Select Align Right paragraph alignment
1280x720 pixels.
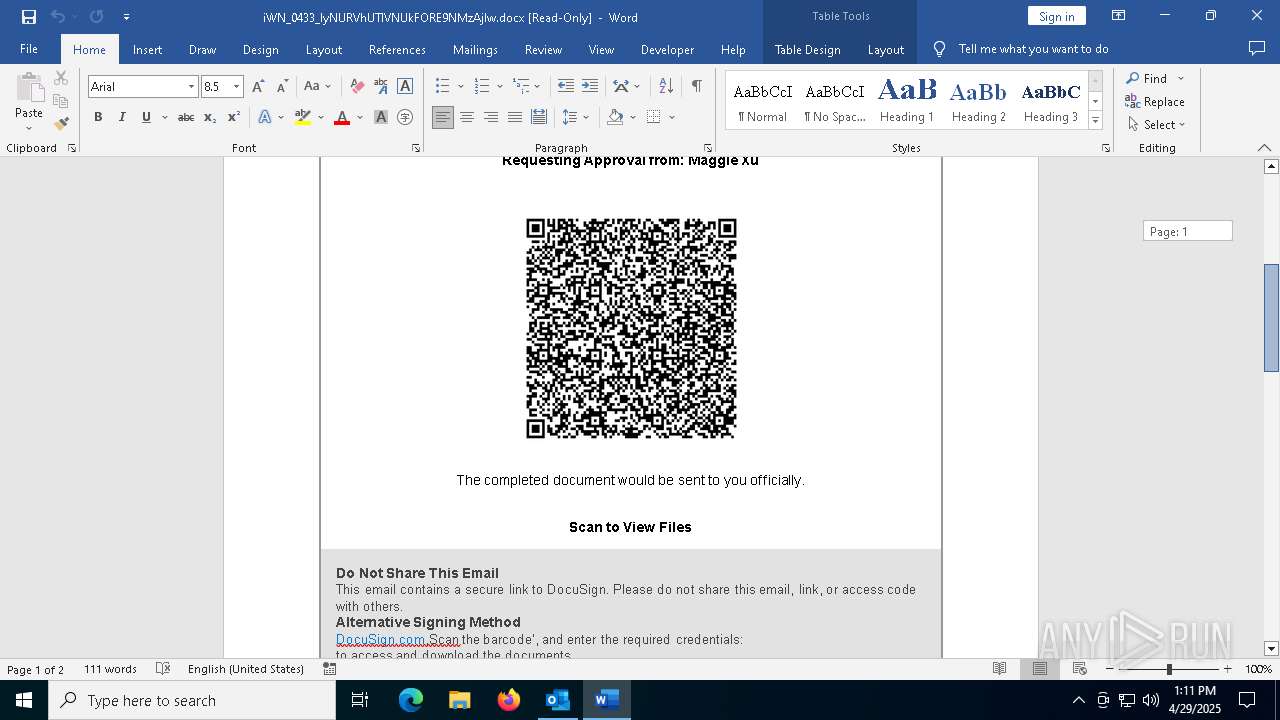(x=491, y=117)
